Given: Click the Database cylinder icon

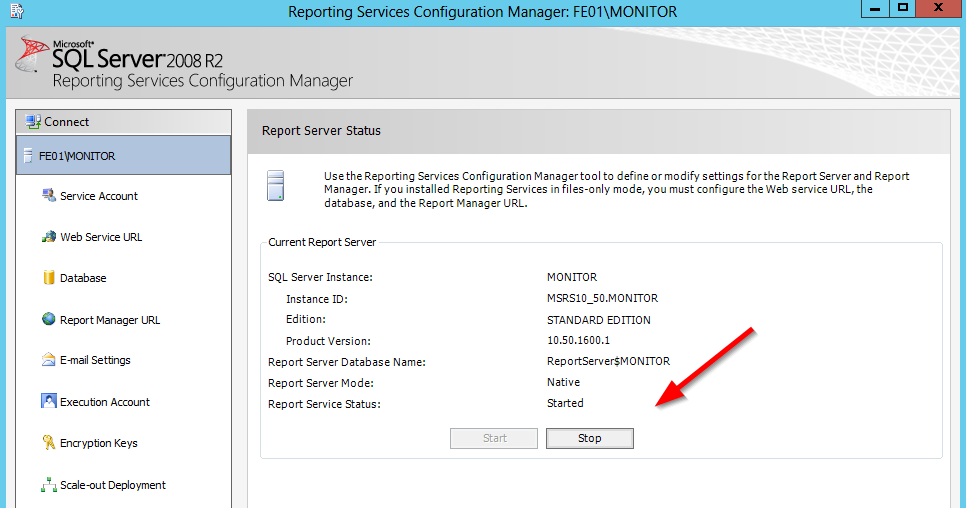Looking at the screenshot, I should pos(49,278).
